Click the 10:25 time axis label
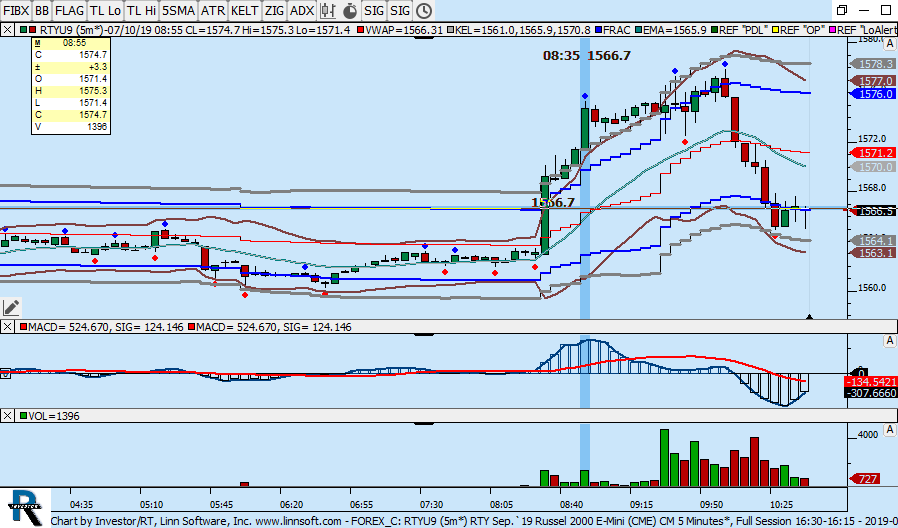The height and width of the screenshot is (528, 898). pos(782,505)
